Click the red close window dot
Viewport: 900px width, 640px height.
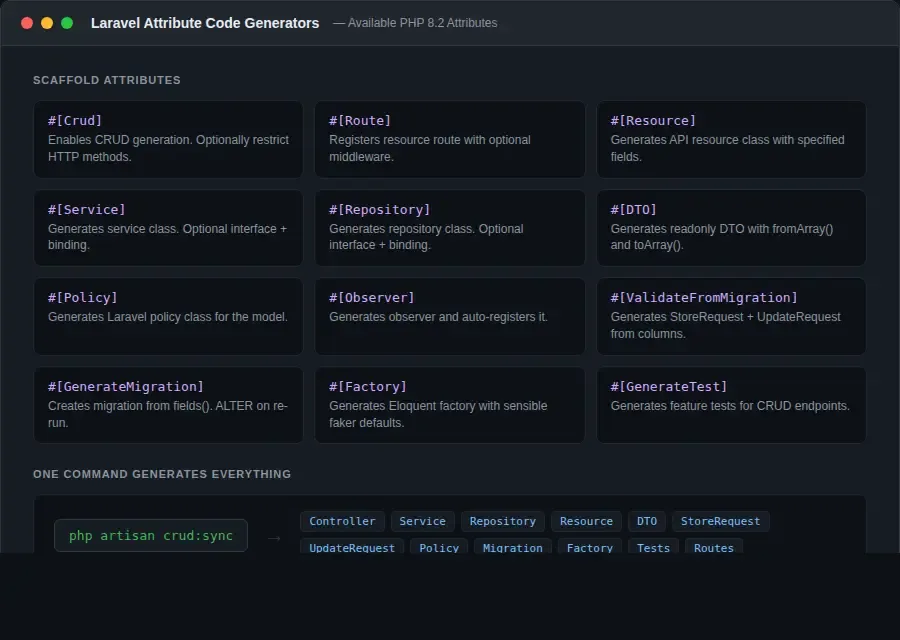(27, 23)
